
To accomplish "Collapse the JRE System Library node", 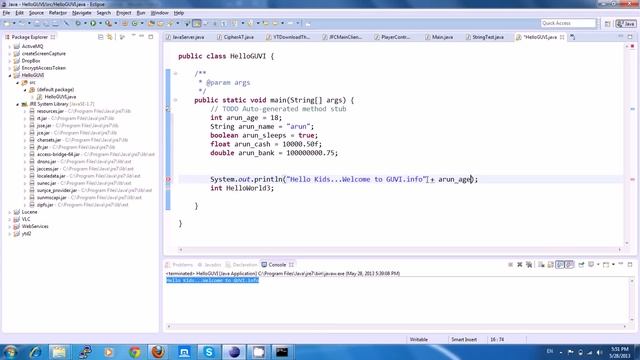I will point(18,104).
